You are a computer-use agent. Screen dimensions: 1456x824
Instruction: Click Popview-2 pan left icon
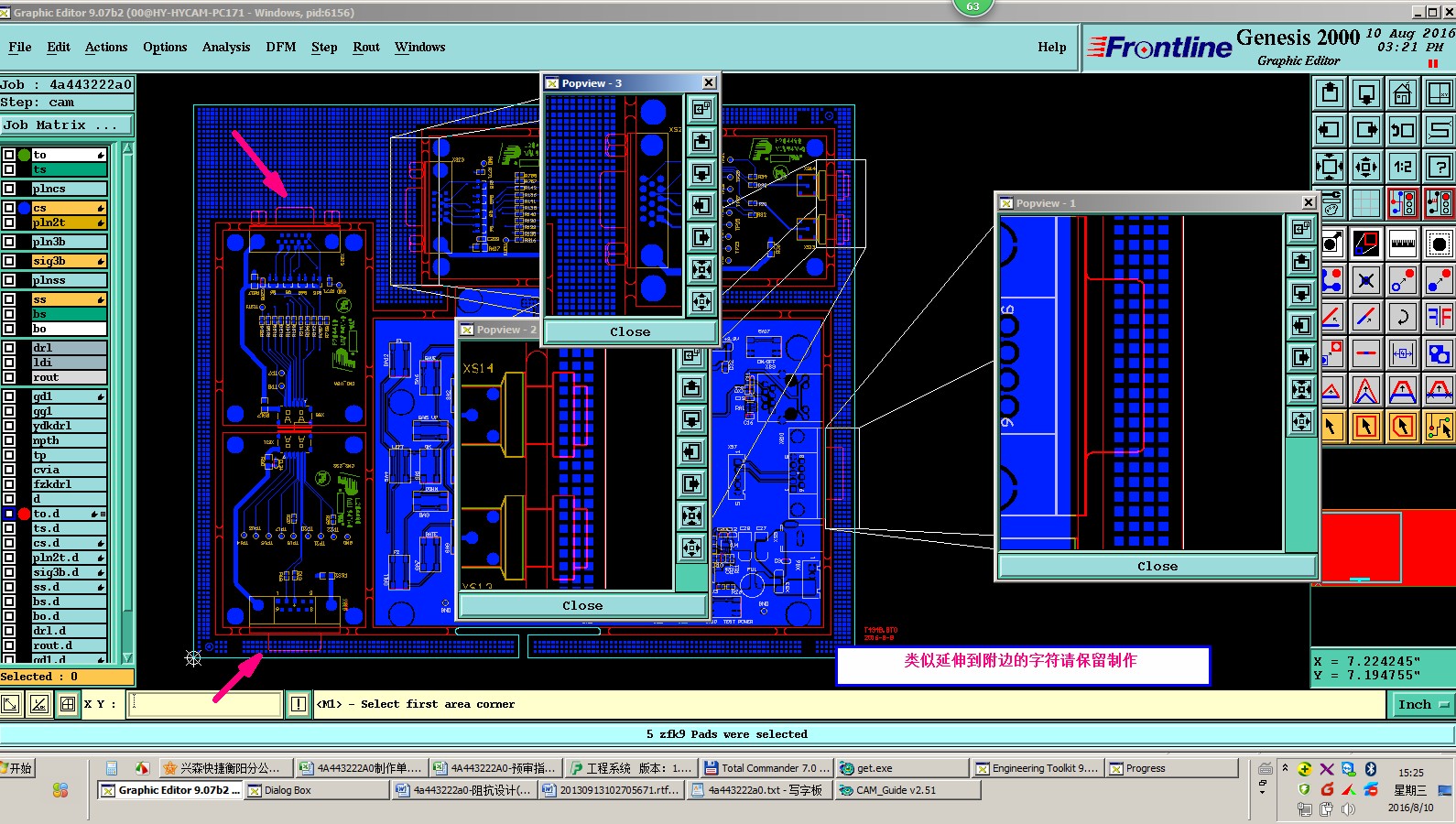pyautogui.click(x=691, y=451)
